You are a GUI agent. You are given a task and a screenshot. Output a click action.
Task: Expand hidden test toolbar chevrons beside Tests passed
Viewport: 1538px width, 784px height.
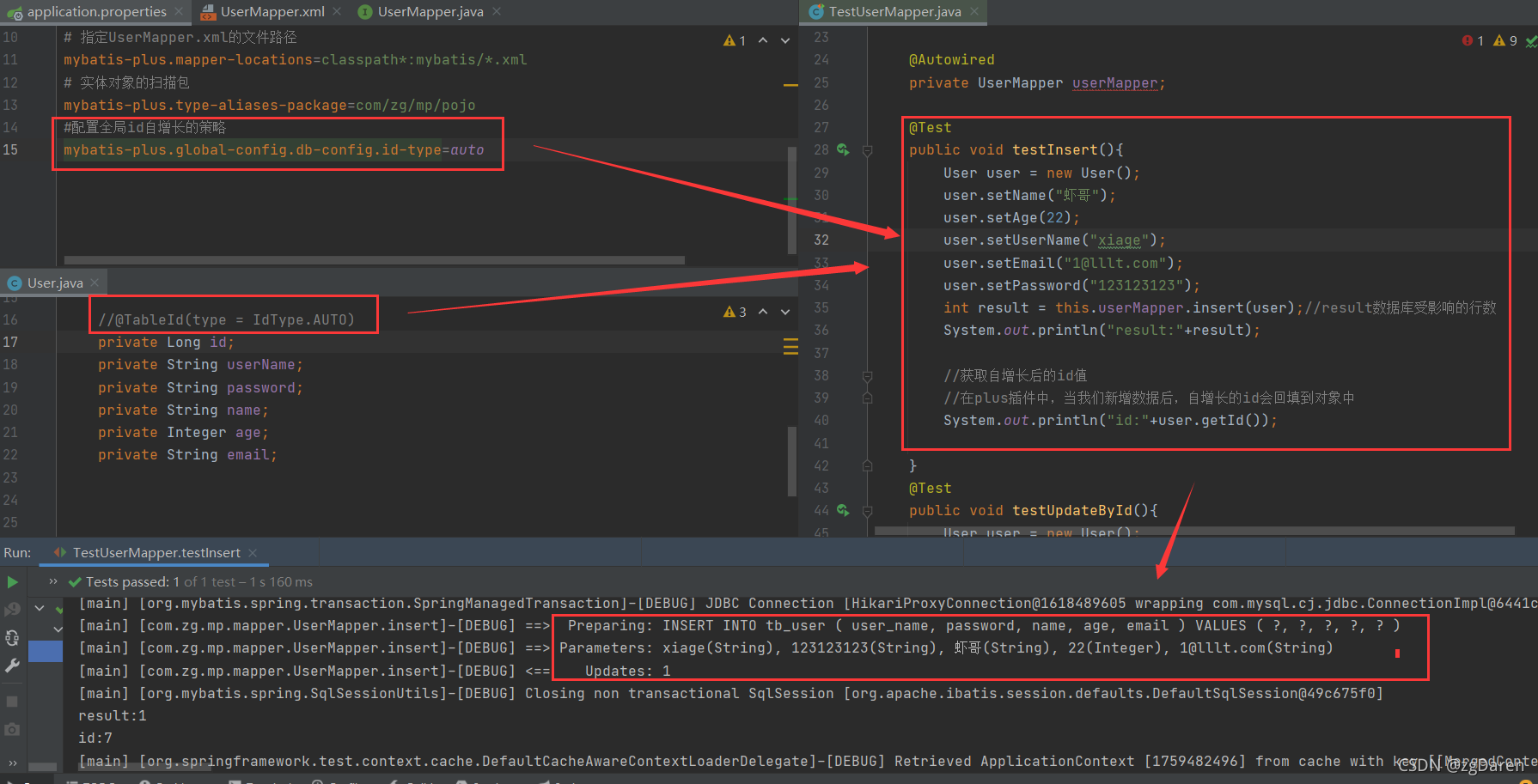tap(53, 581)
